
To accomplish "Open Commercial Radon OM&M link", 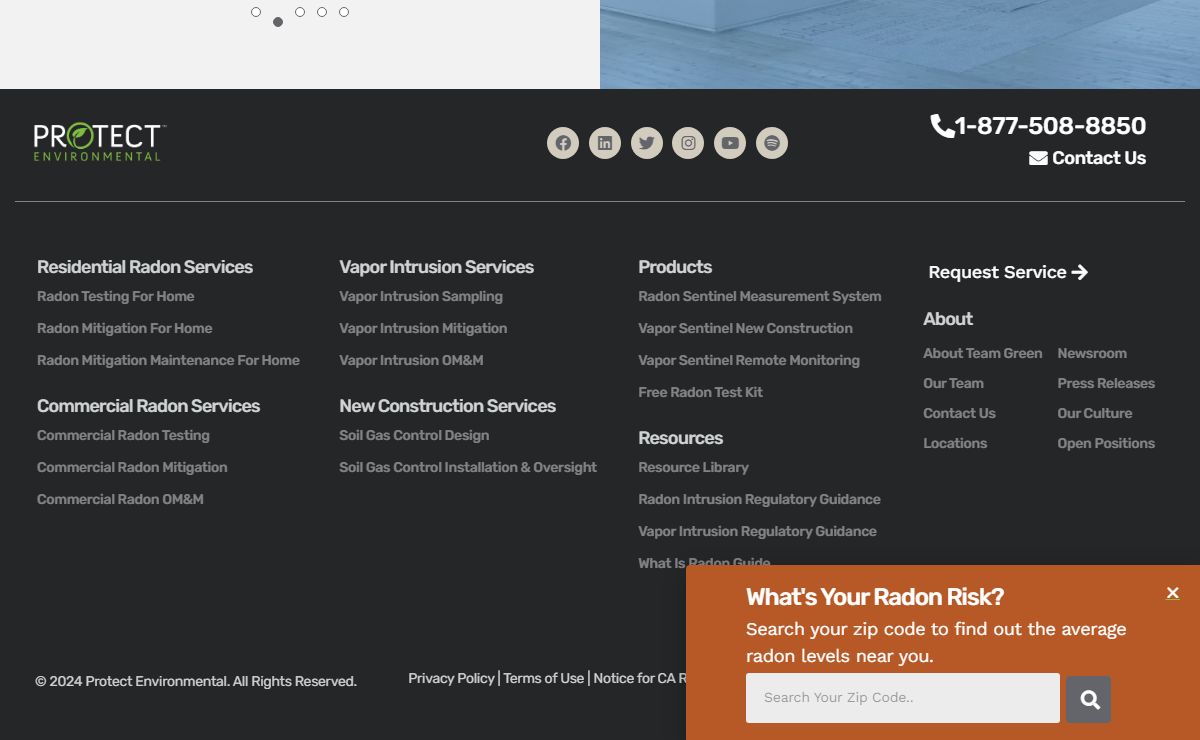I will pyautogui.click(x=120, y=499).
